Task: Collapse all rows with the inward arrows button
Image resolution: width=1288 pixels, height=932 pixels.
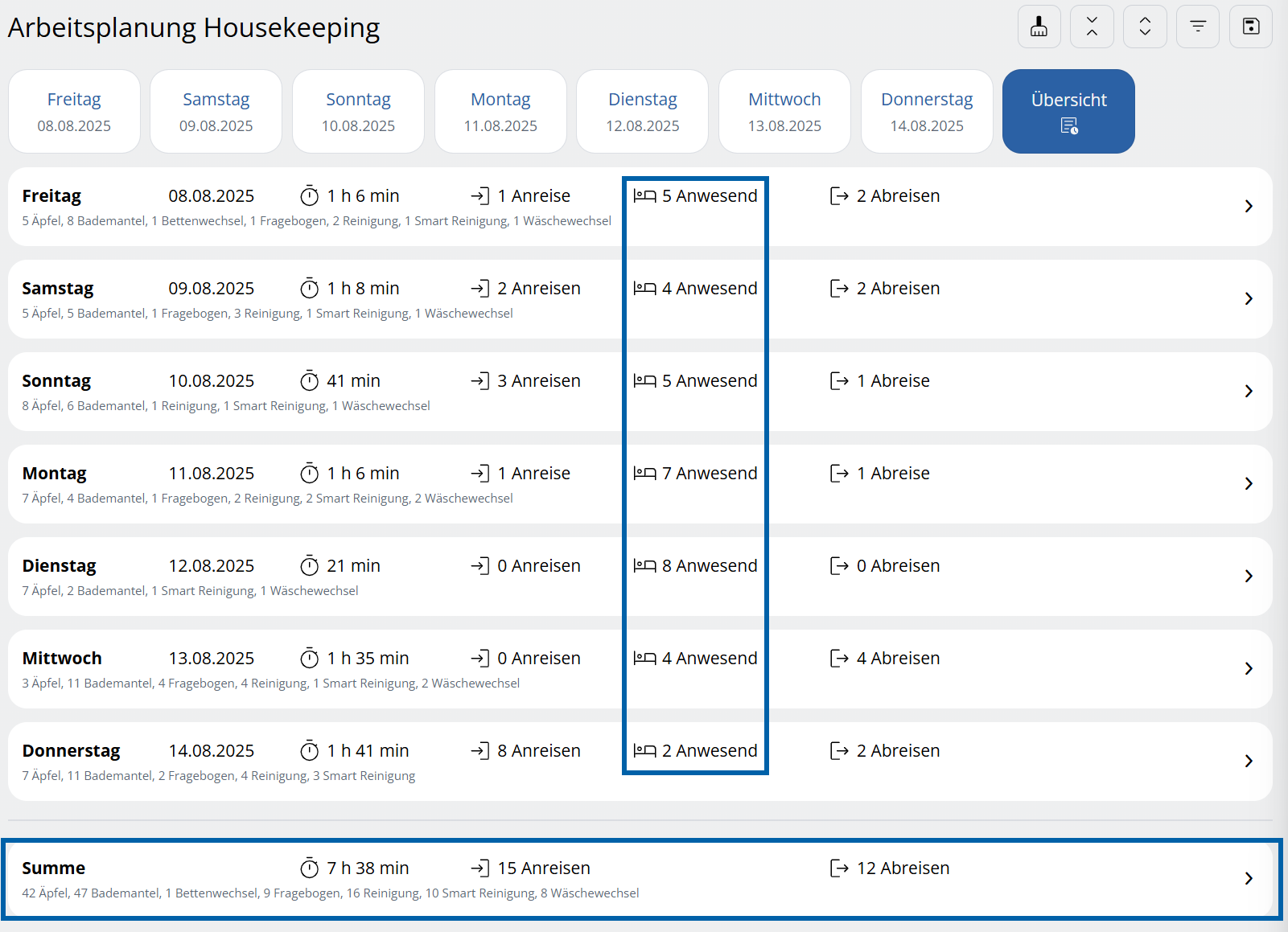Action: pyautogui.click(x=1092, y=27)
